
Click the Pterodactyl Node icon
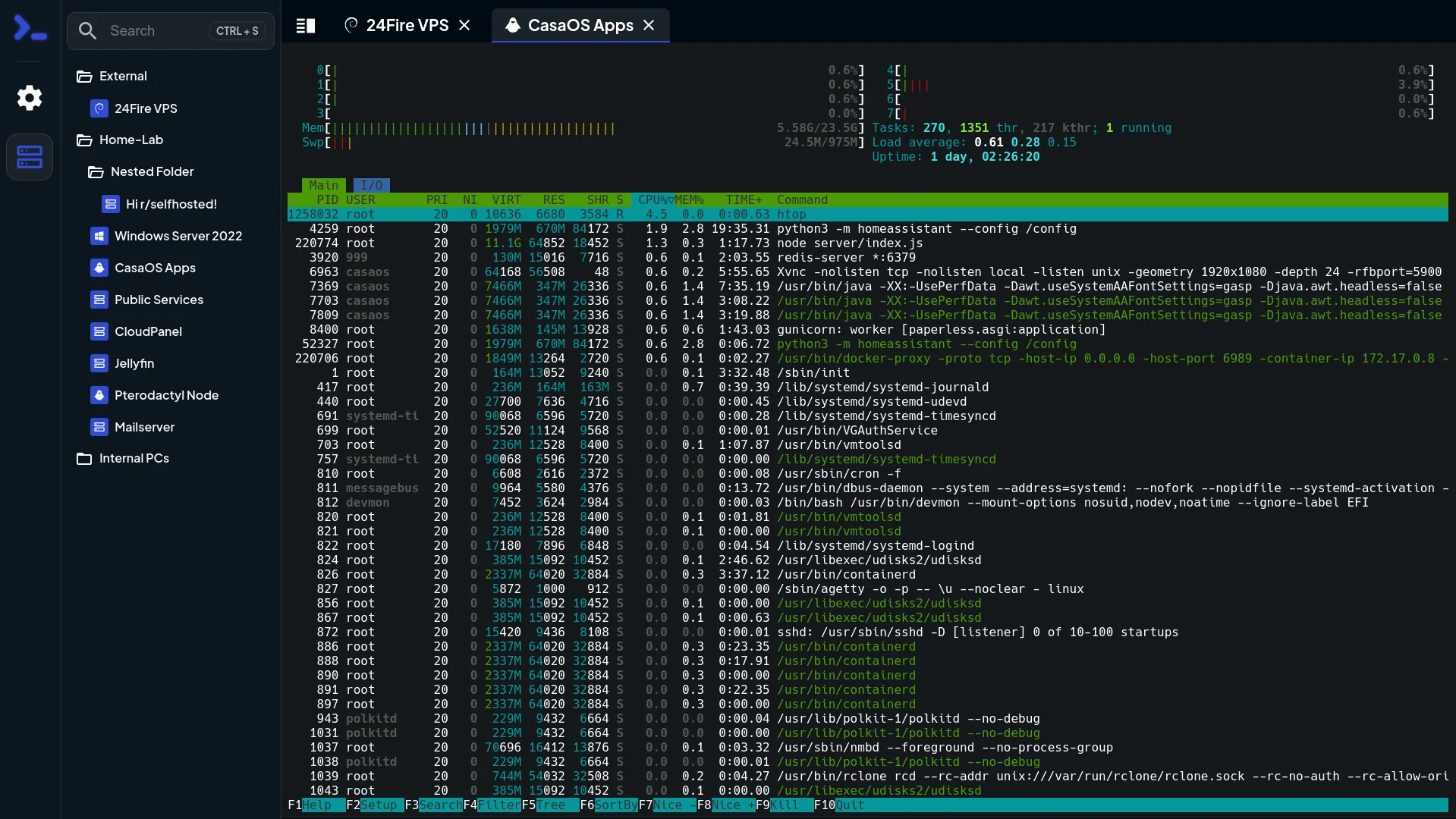[99, 395]
